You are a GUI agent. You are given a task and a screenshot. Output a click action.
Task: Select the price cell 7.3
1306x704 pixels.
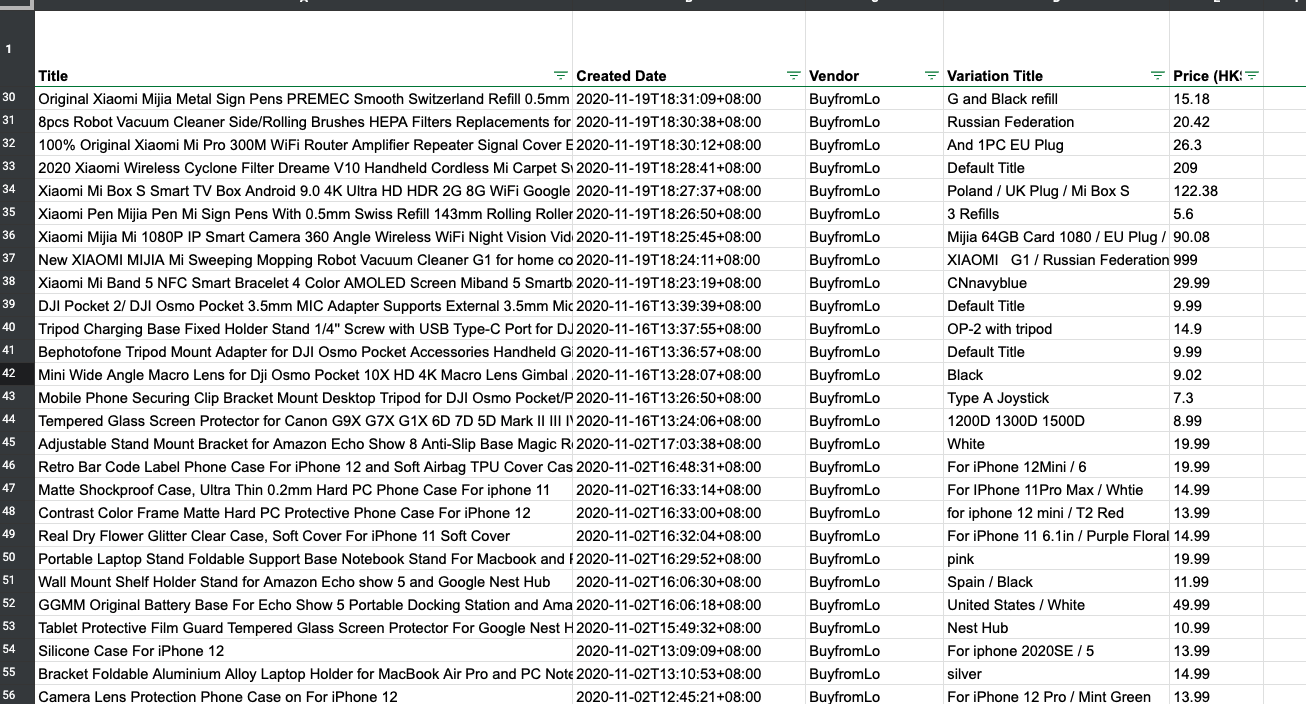coord(1216,398)
